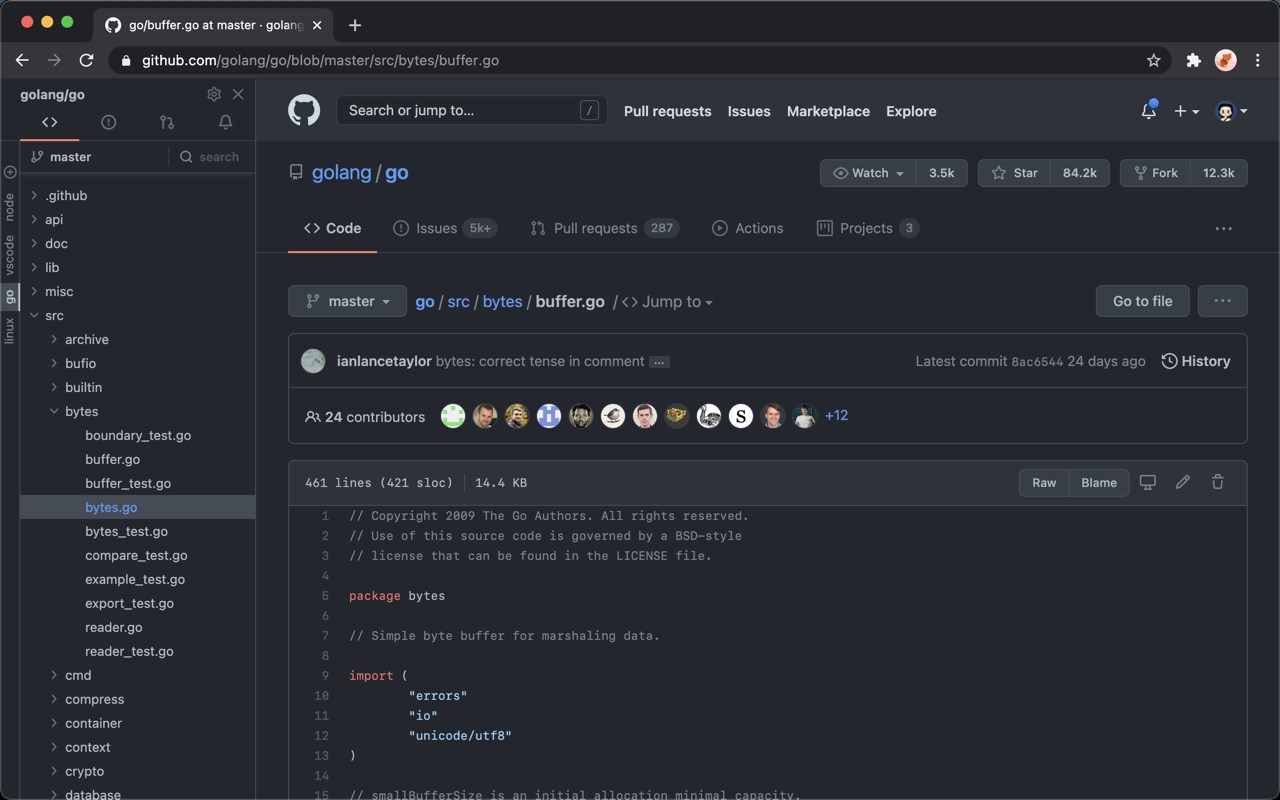Delete this file with trash icon
Screen dimensions: 1280x800
(x=1218, y=482)
